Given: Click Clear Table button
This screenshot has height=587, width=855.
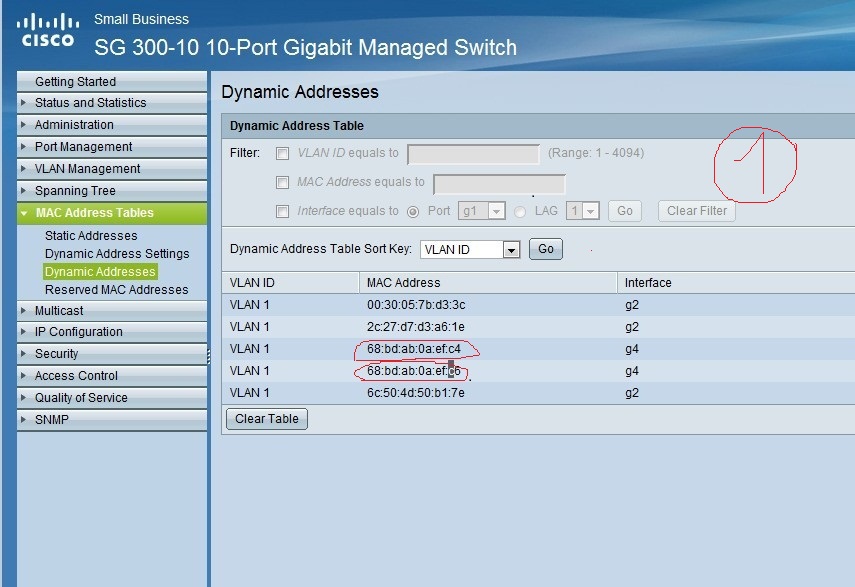Looking at the screenshot, I should pyautogui.click(x=267, y=419).
